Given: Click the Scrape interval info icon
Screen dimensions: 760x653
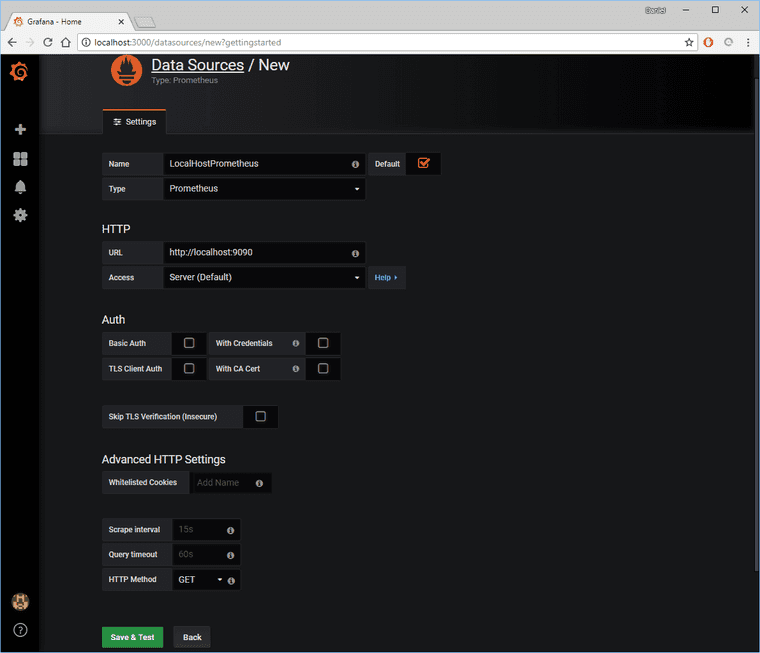Looking at the screenshot, I should click(231, 531).
